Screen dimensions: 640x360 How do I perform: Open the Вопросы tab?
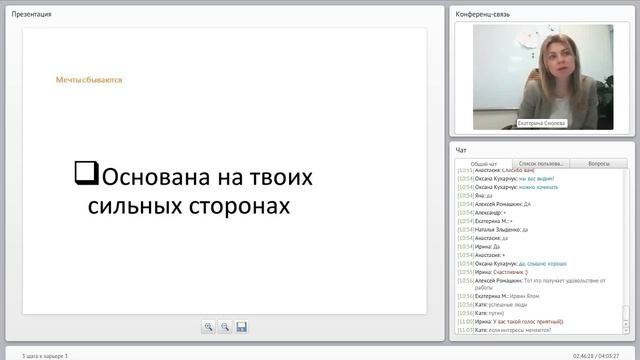tap(599, 163)
